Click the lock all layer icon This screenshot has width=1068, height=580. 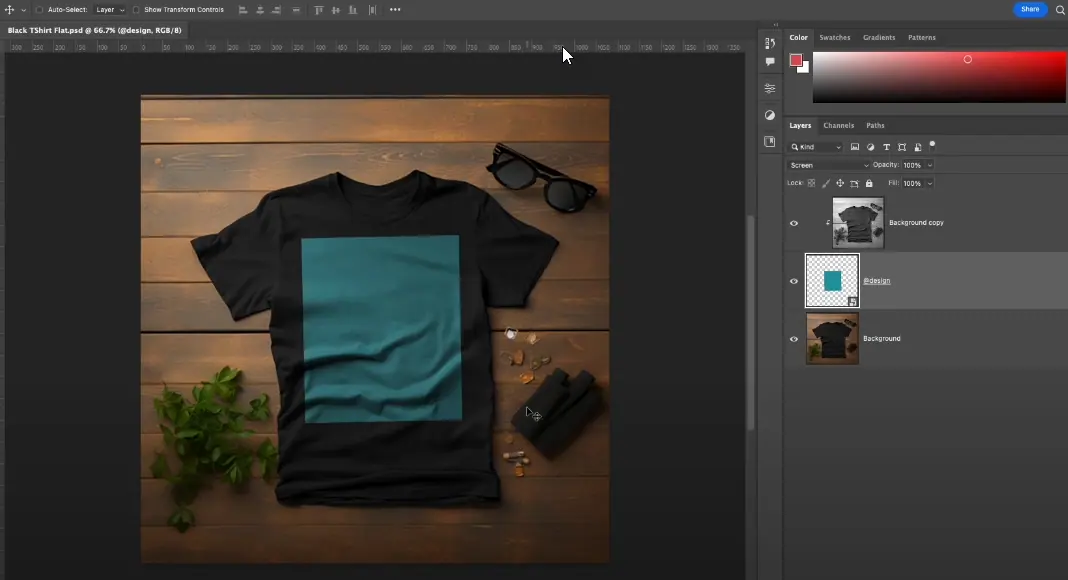(868, 184)
